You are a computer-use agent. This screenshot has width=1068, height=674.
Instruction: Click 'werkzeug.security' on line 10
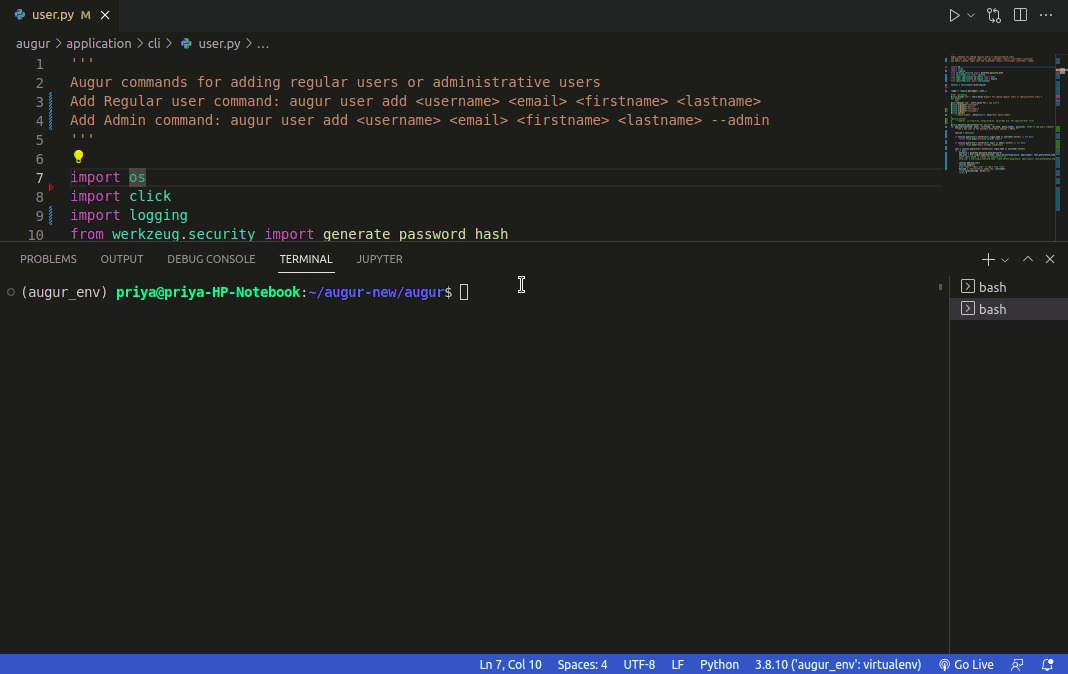(183, 234)
